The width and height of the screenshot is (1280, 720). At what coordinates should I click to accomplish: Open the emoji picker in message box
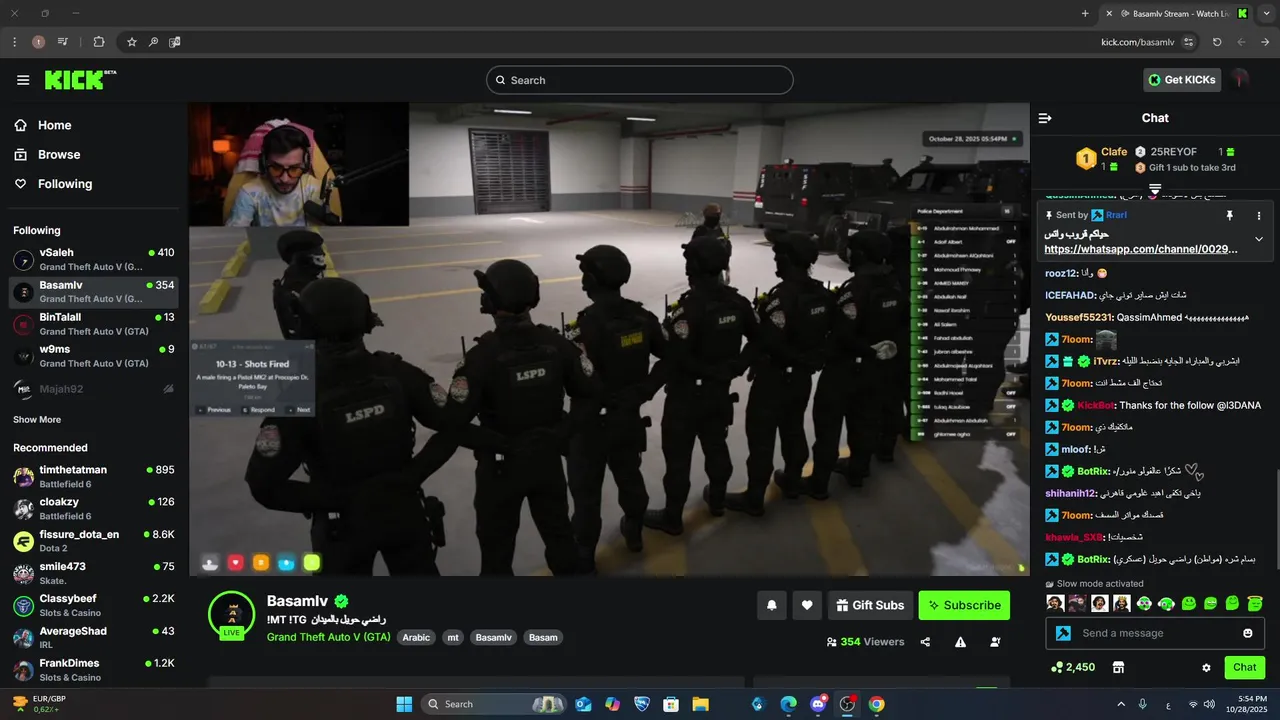pos(1247,633)
